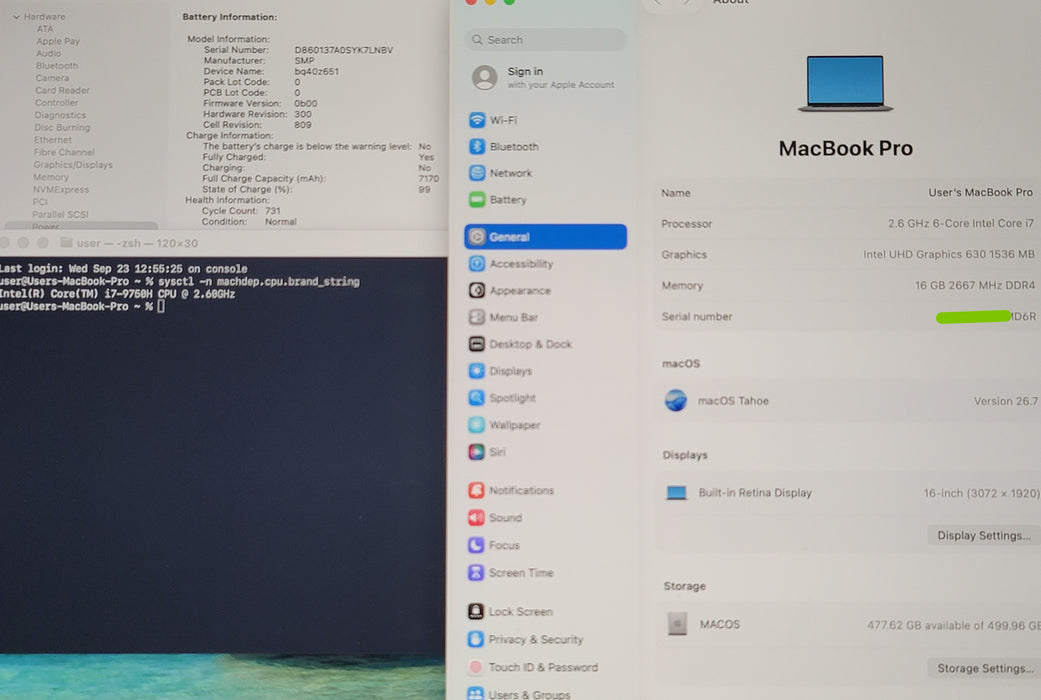Select NVMExpress in System Information sidebar
1041x700 pixels.
click(x=61, y=189)
